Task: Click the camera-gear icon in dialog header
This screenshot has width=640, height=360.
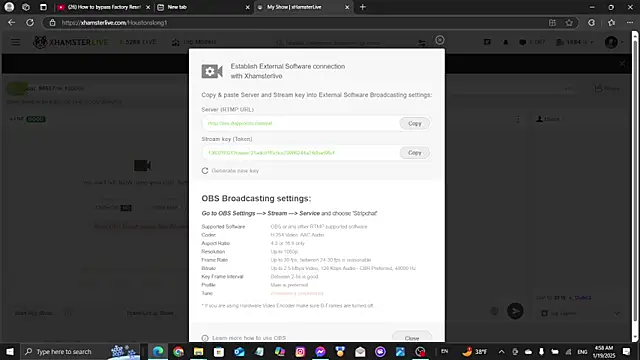Action: pos(212,71)
